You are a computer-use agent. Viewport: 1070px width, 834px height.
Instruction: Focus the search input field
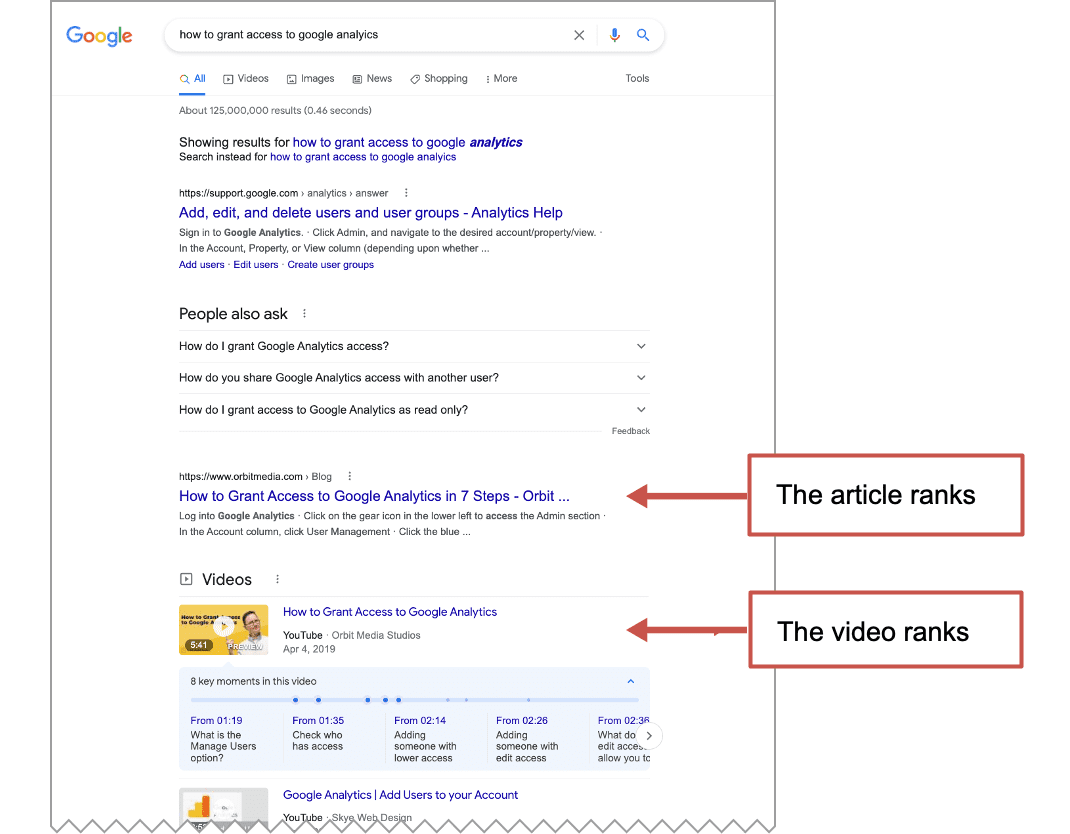(368, 35)
